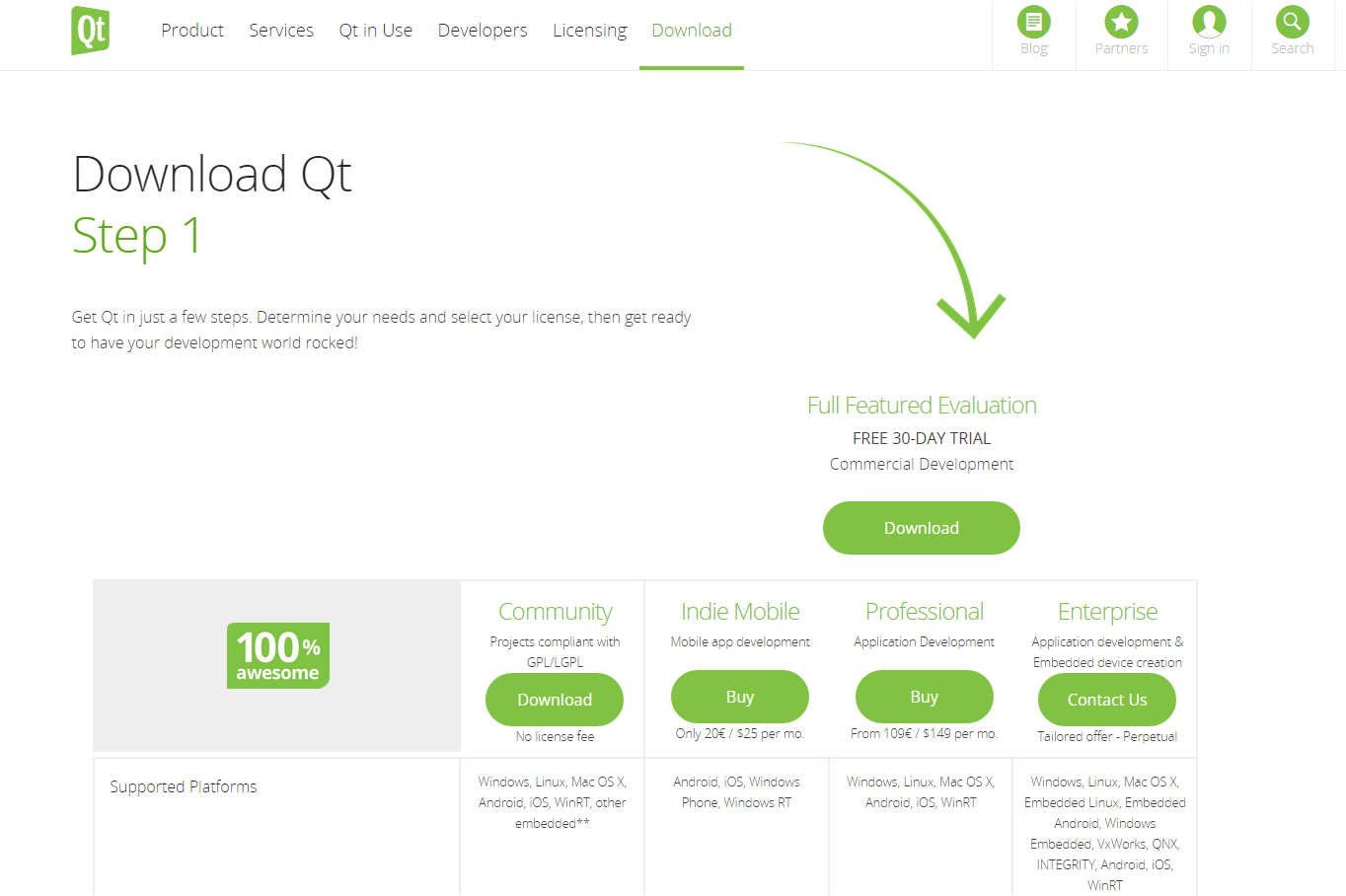Open the Developers menu
This screenshot has width=1346, height=896.
pos(483,31)
